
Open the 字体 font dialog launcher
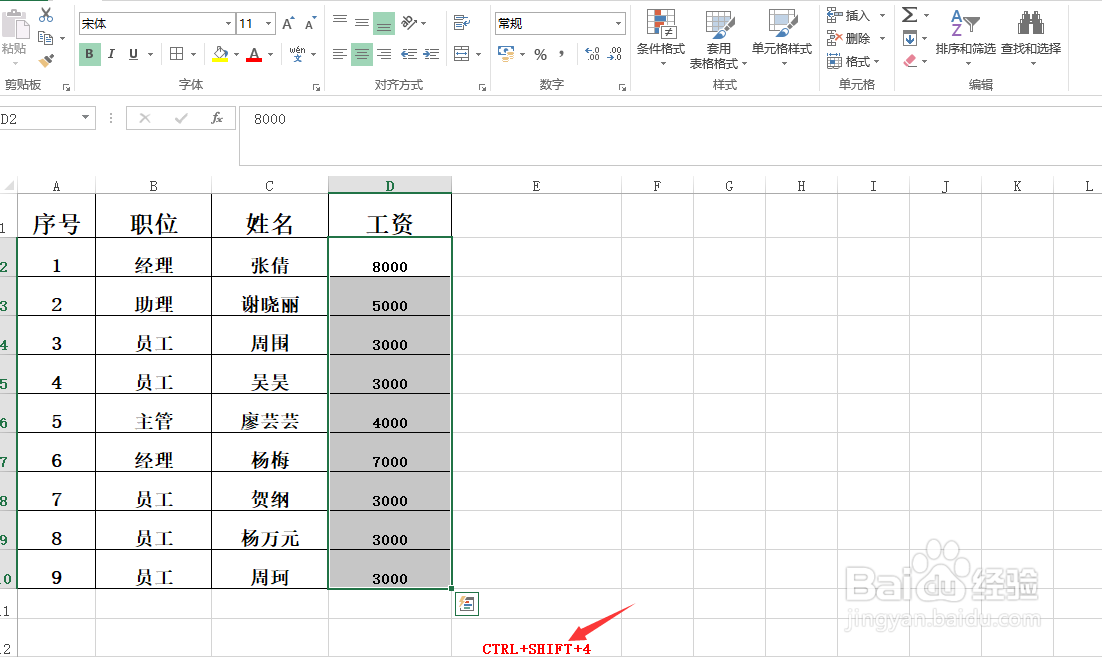(316, 87)
